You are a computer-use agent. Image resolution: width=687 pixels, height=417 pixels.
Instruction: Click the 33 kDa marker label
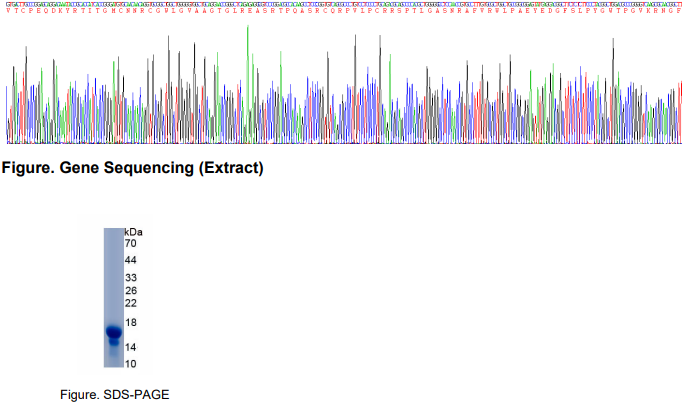coord(130,277)
